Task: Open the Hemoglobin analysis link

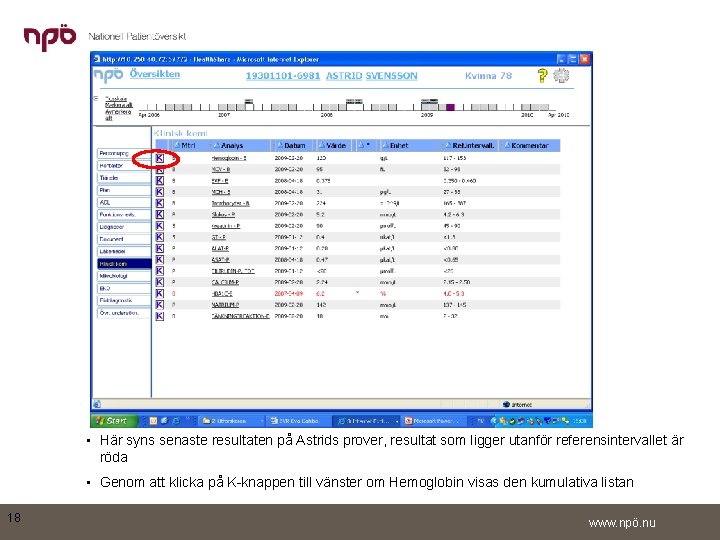Action: tap(229, 158)
